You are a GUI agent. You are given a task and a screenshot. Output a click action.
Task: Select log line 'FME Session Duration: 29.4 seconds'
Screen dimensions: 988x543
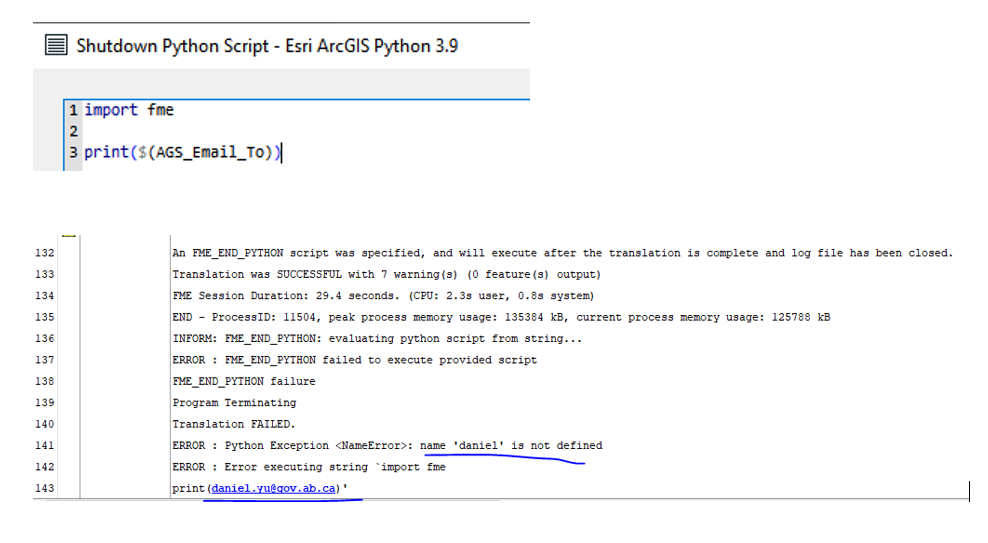(383, 296)
